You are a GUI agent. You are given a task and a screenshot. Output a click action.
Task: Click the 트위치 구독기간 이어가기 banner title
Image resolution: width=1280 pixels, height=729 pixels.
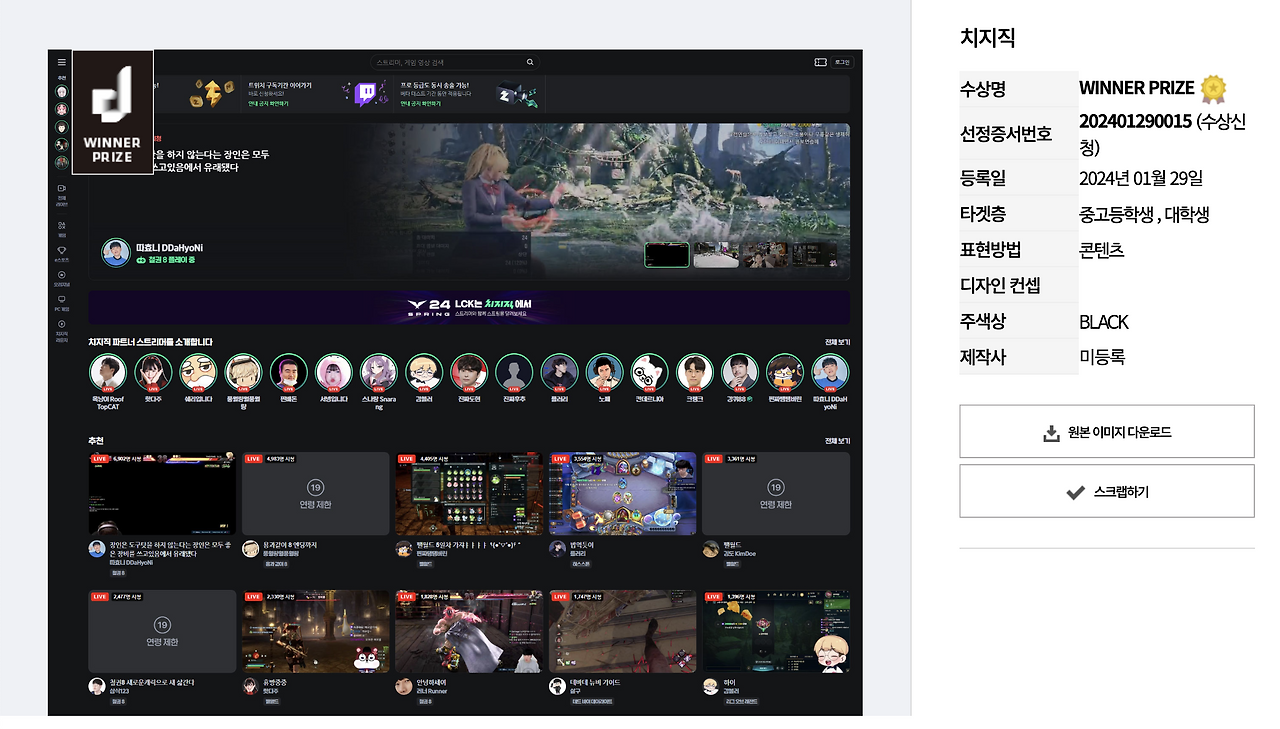pos(280,85)
